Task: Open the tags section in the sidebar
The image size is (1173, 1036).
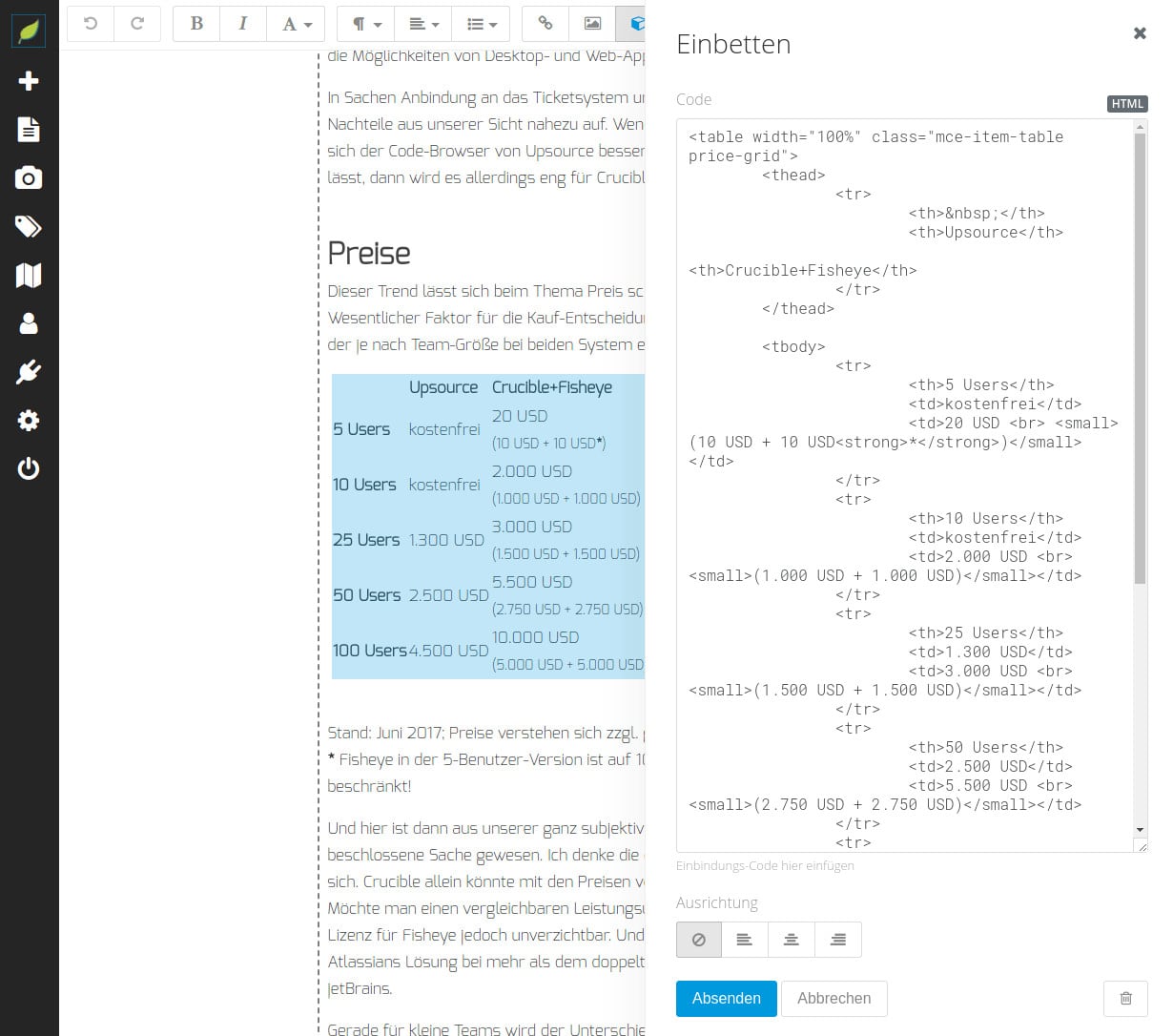Action: [x=29, y=226]
